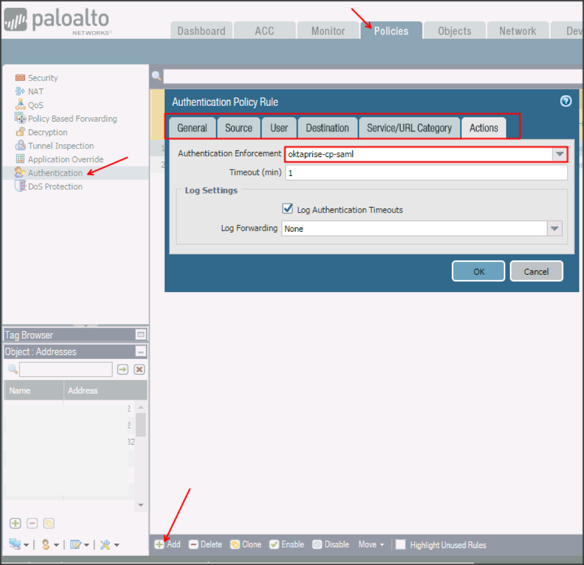Click the green arrow apply filter icon
This screenshot has height=565, width=584.
[x=123, y=369]
